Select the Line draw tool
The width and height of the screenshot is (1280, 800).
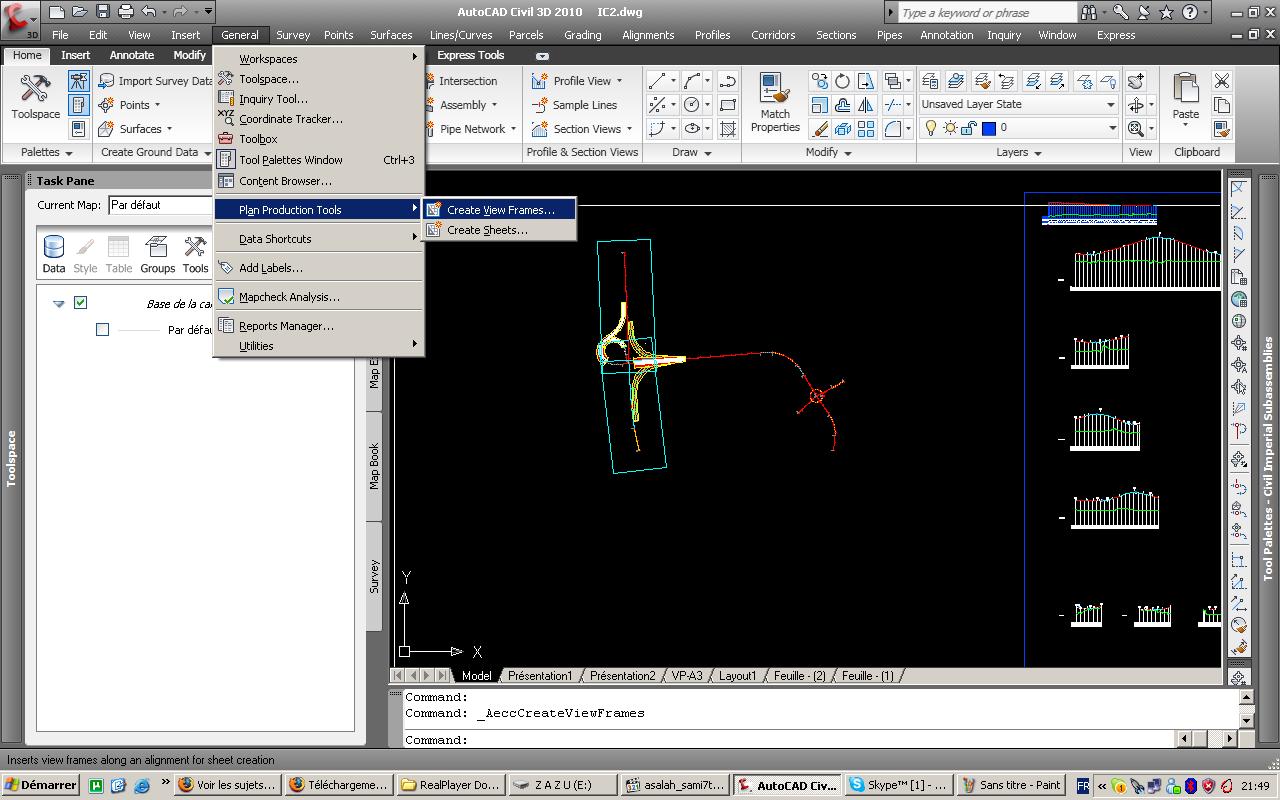click(x=657, y=81)
